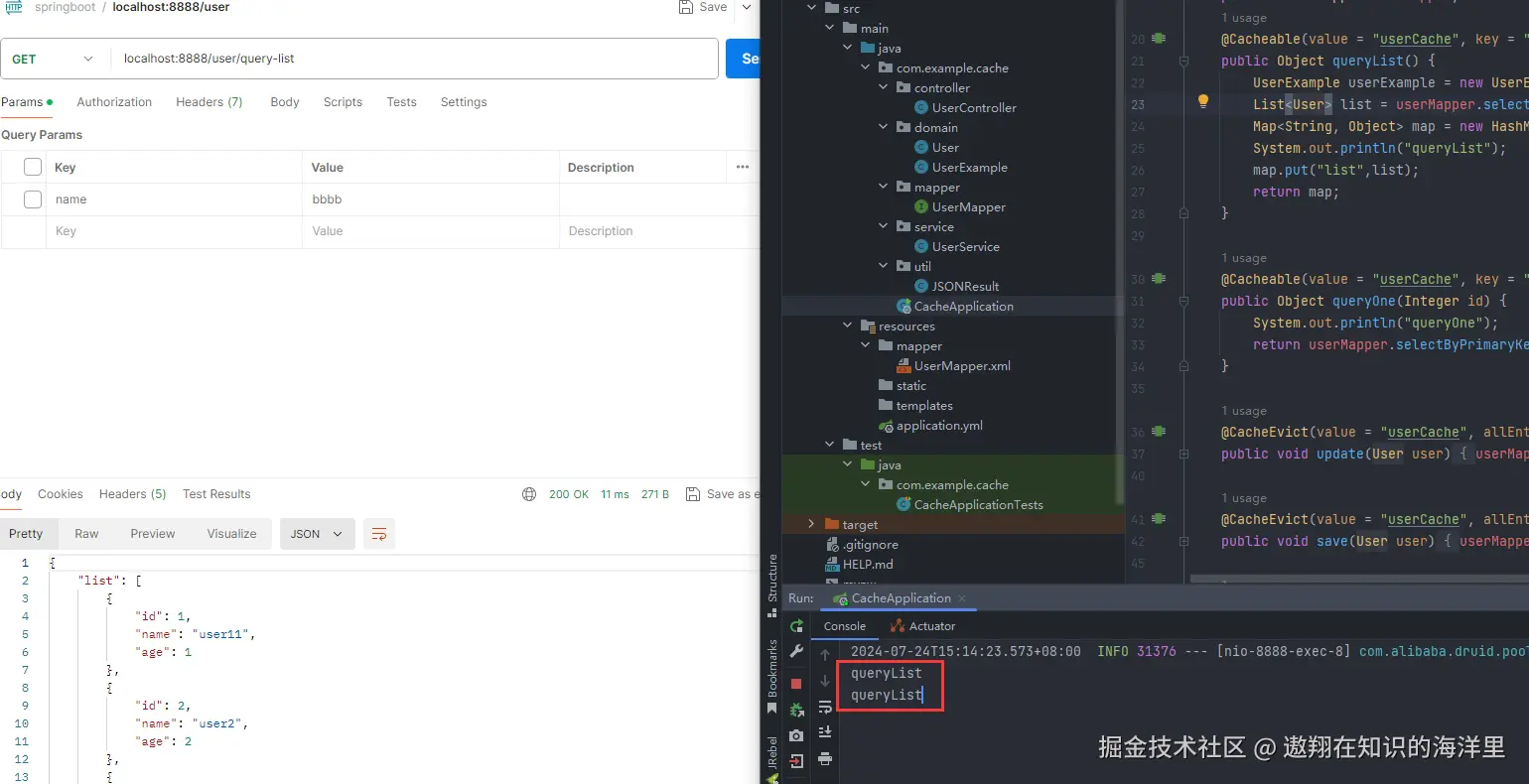The height and width of the screenshot is (784, 1529).
Task: Open the JSON format dropdown
Action: point(318,534)
